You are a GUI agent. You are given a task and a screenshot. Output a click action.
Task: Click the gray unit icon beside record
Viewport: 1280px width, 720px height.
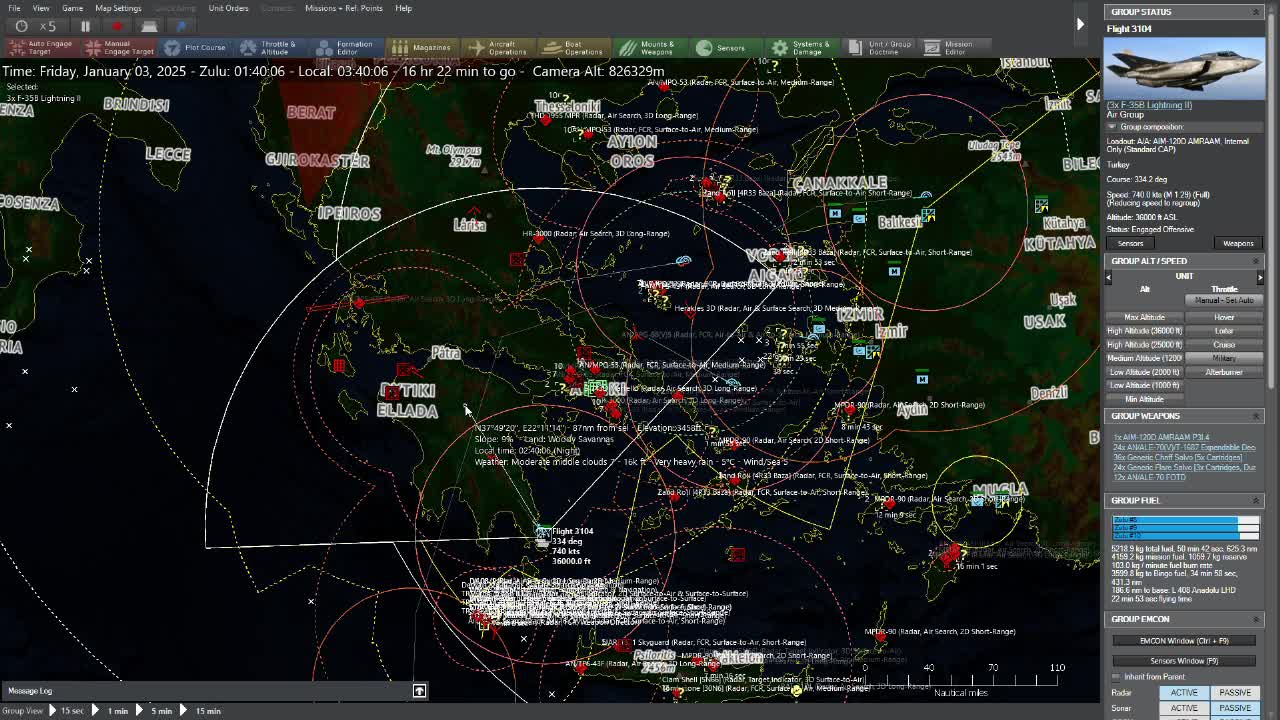click(x=149, y=26)
